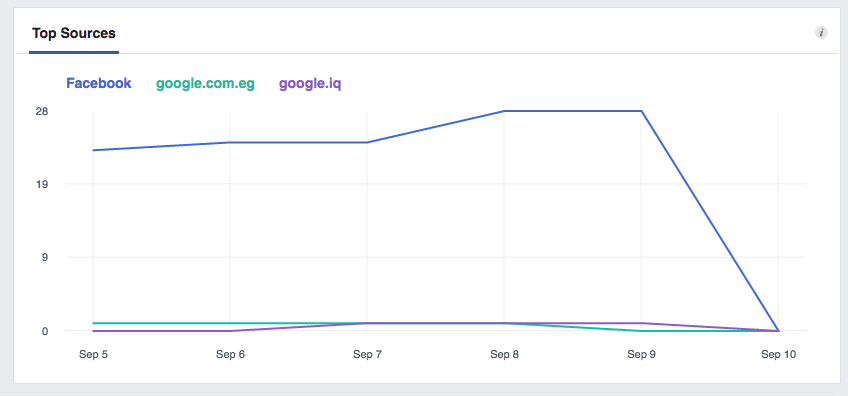Click the Sep 7 axis label

(367, 354)
